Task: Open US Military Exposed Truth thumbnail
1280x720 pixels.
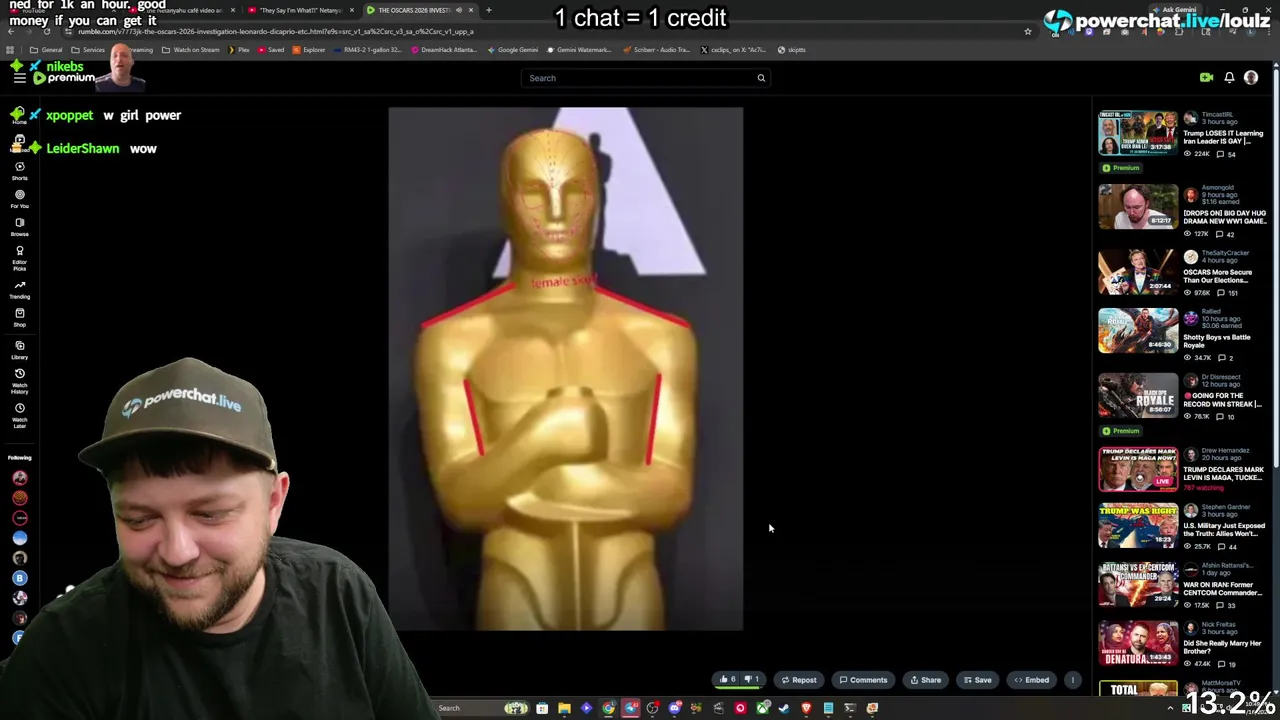Action: tap(1138, 528)
